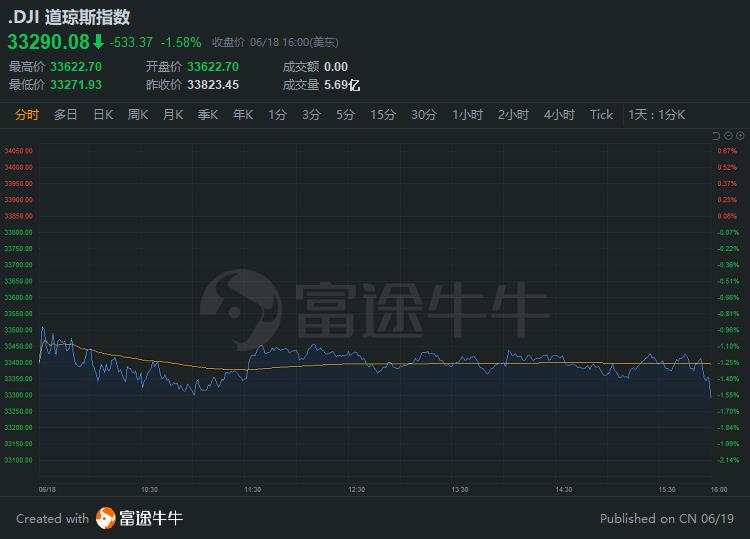Select the 15分 interval tab
The image size is (750, 539).
383,115
